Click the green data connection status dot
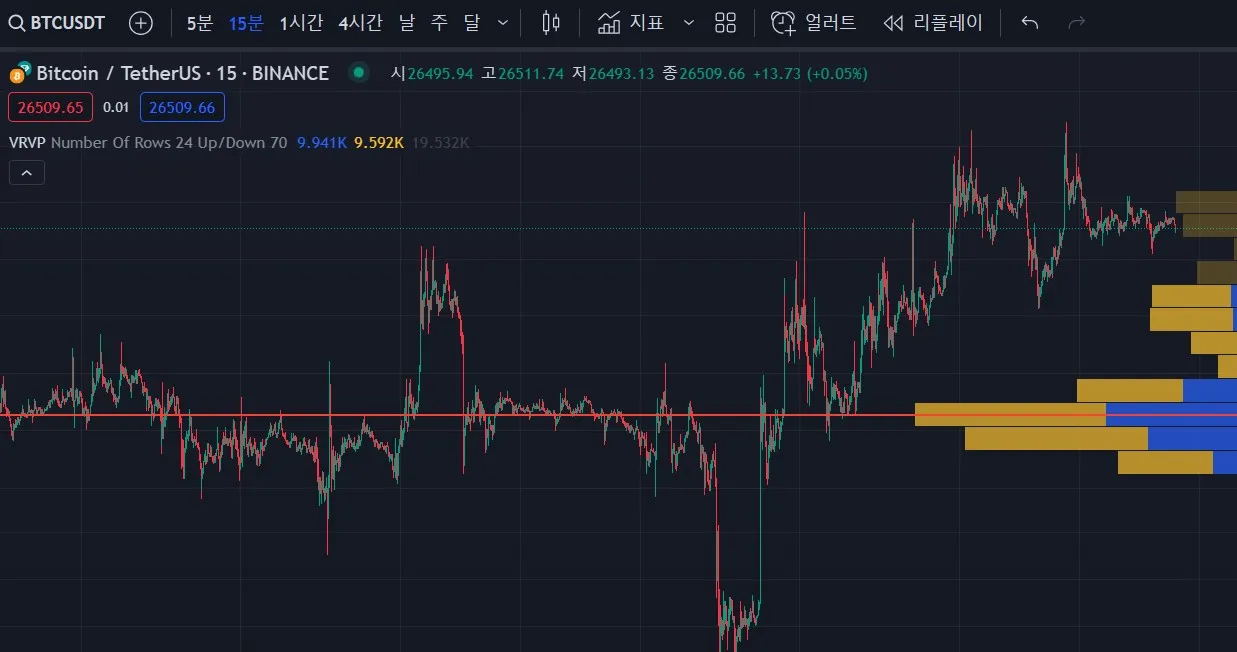The height and width of the screenshot is (652, 1237). pyautogui.click(x=358, y=73)
